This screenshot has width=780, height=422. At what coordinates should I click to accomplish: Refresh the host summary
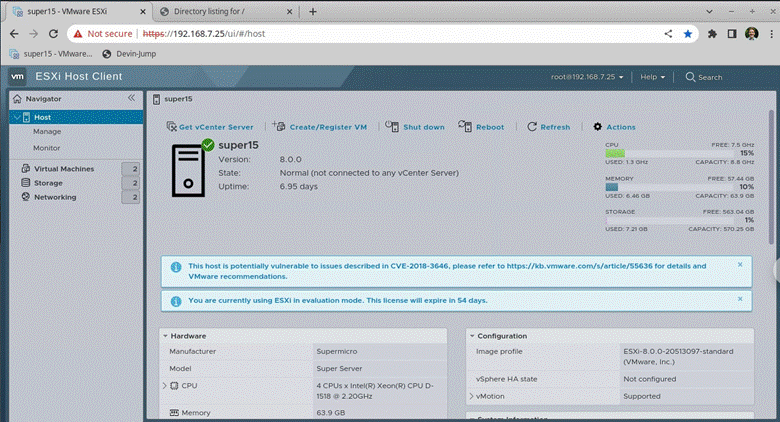[549, 127]
